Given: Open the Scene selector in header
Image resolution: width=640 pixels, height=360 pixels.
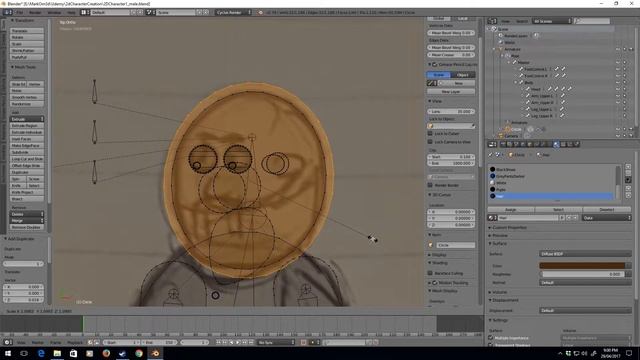Looking at the screenshot, I should [x=176, y=13].
